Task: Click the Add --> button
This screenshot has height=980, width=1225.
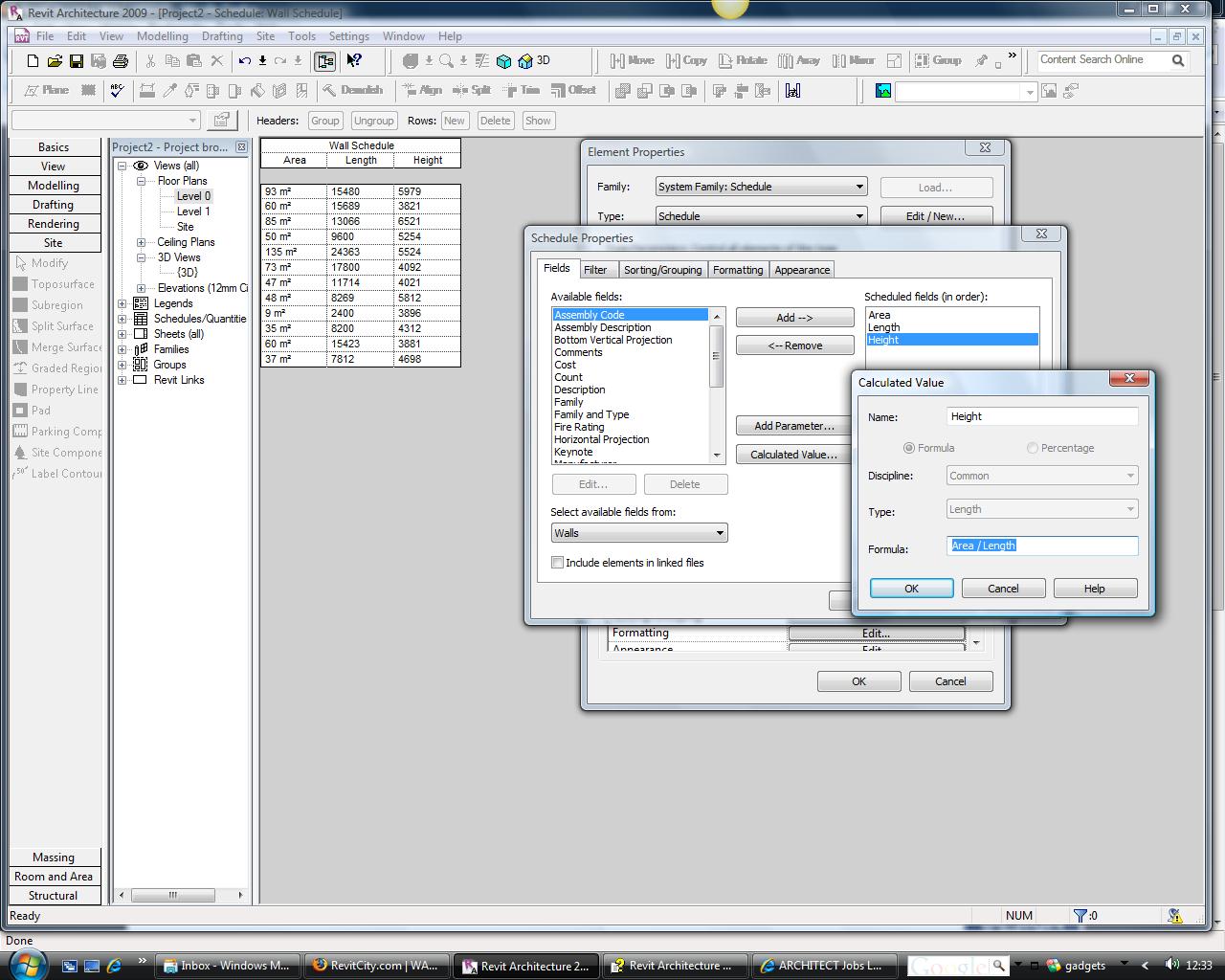Action: 794,318
